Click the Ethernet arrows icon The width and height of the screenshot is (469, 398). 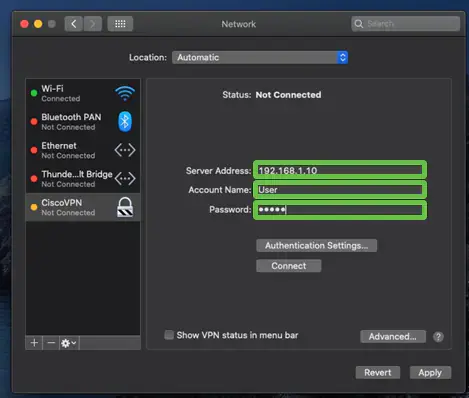click(125, 150)
